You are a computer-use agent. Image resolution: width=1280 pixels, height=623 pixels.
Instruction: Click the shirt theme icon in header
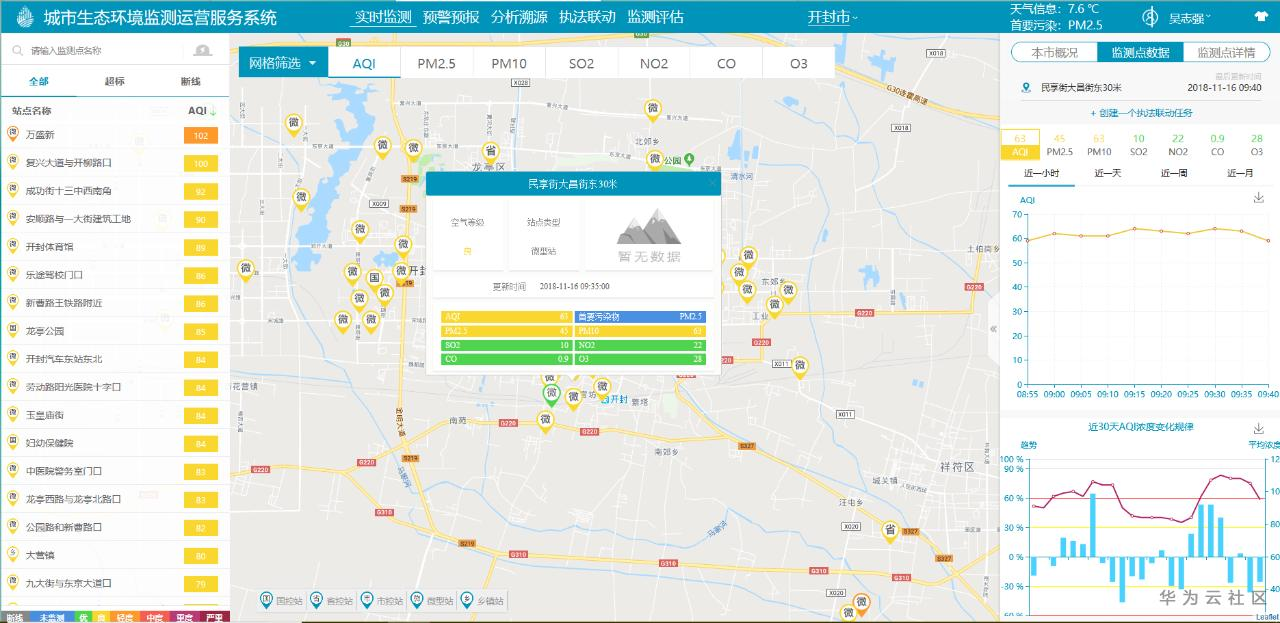[x=1261, y=17]
